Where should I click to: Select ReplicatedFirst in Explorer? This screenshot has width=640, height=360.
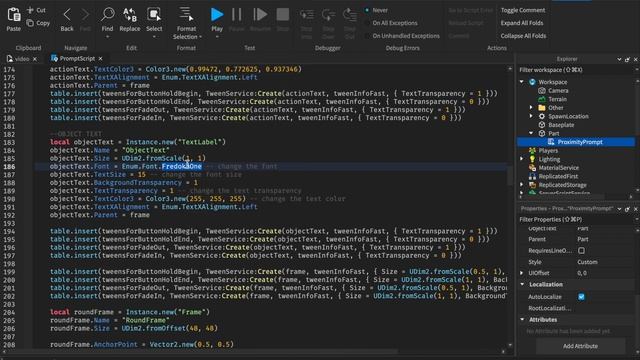(558, 176)
